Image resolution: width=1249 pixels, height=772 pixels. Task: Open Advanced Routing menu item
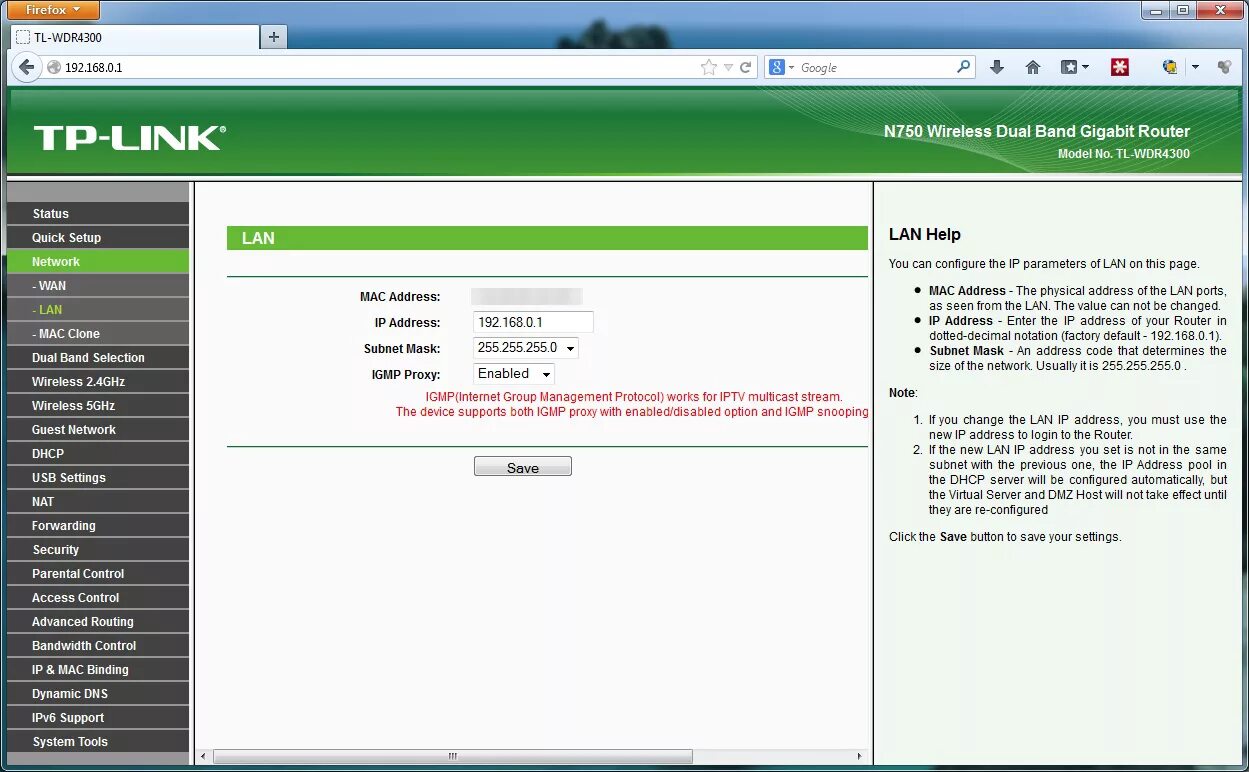coord(97,622)
